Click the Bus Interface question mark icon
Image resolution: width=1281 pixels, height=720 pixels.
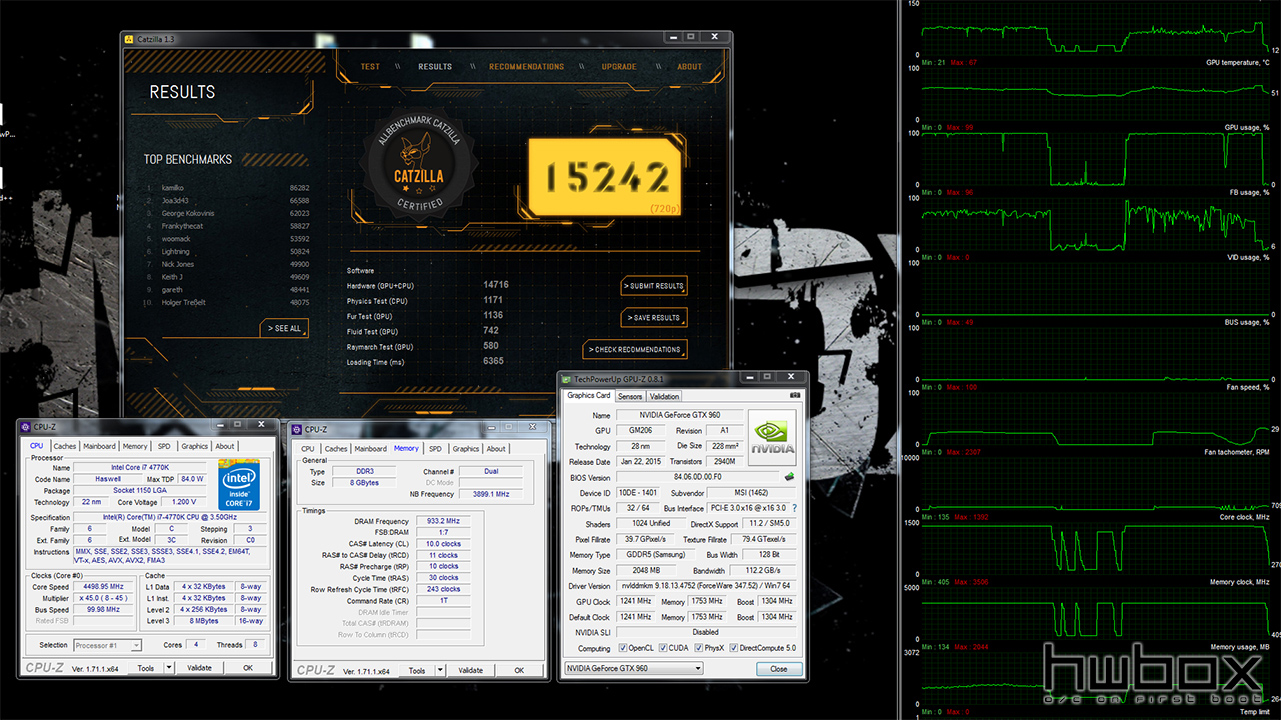(x=795, y=508)
